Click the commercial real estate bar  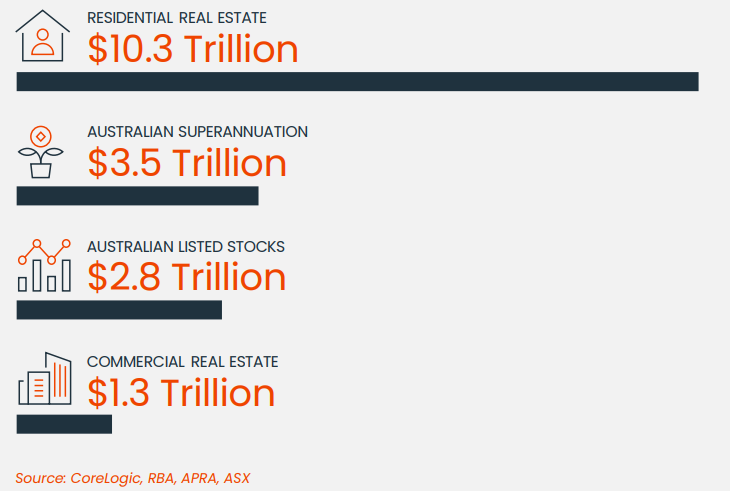click(64, 424)
